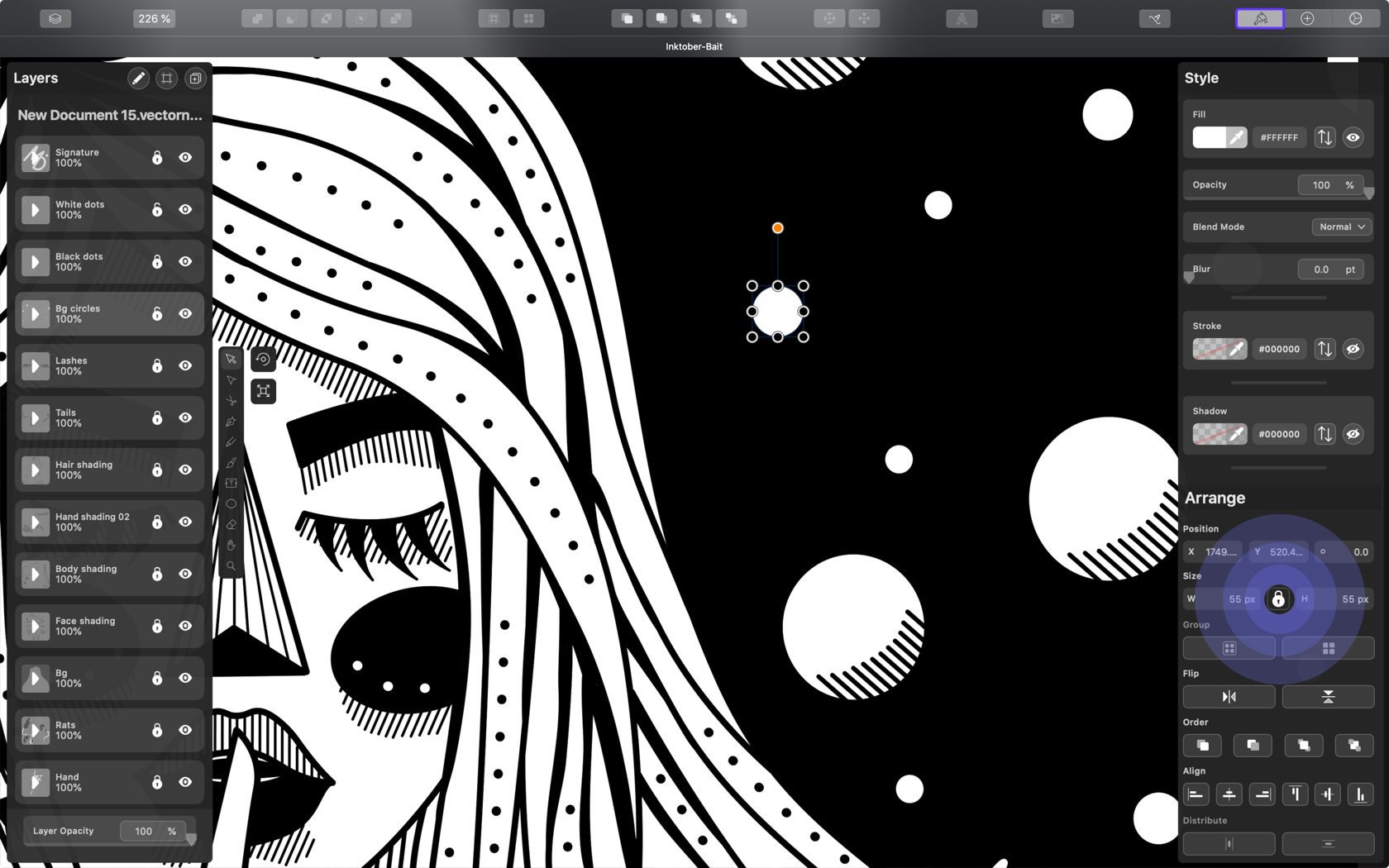Pick the Scissors tool
1389x868 pixels.
click(x=231, y=401)
